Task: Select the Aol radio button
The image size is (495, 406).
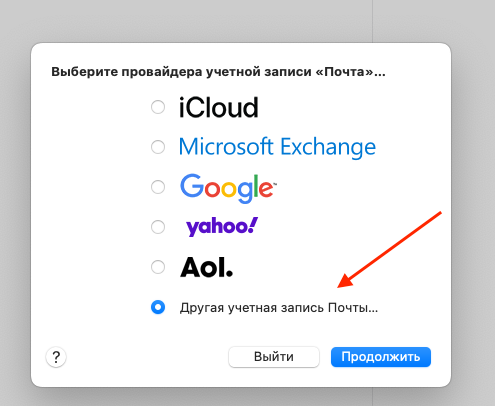Action: (158, 267)
